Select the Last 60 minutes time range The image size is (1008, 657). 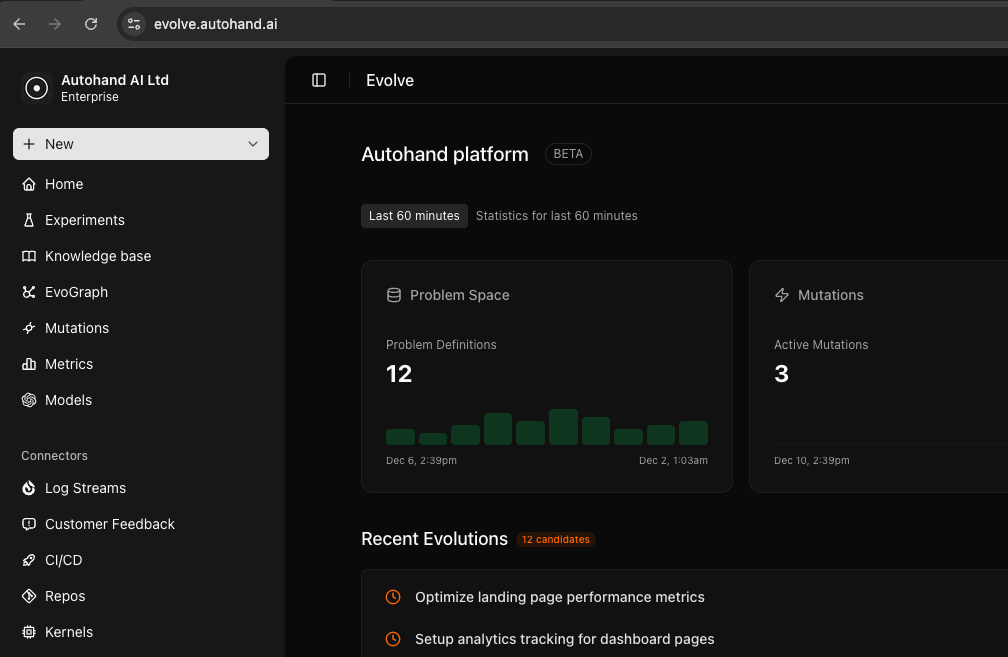point(414,216)
